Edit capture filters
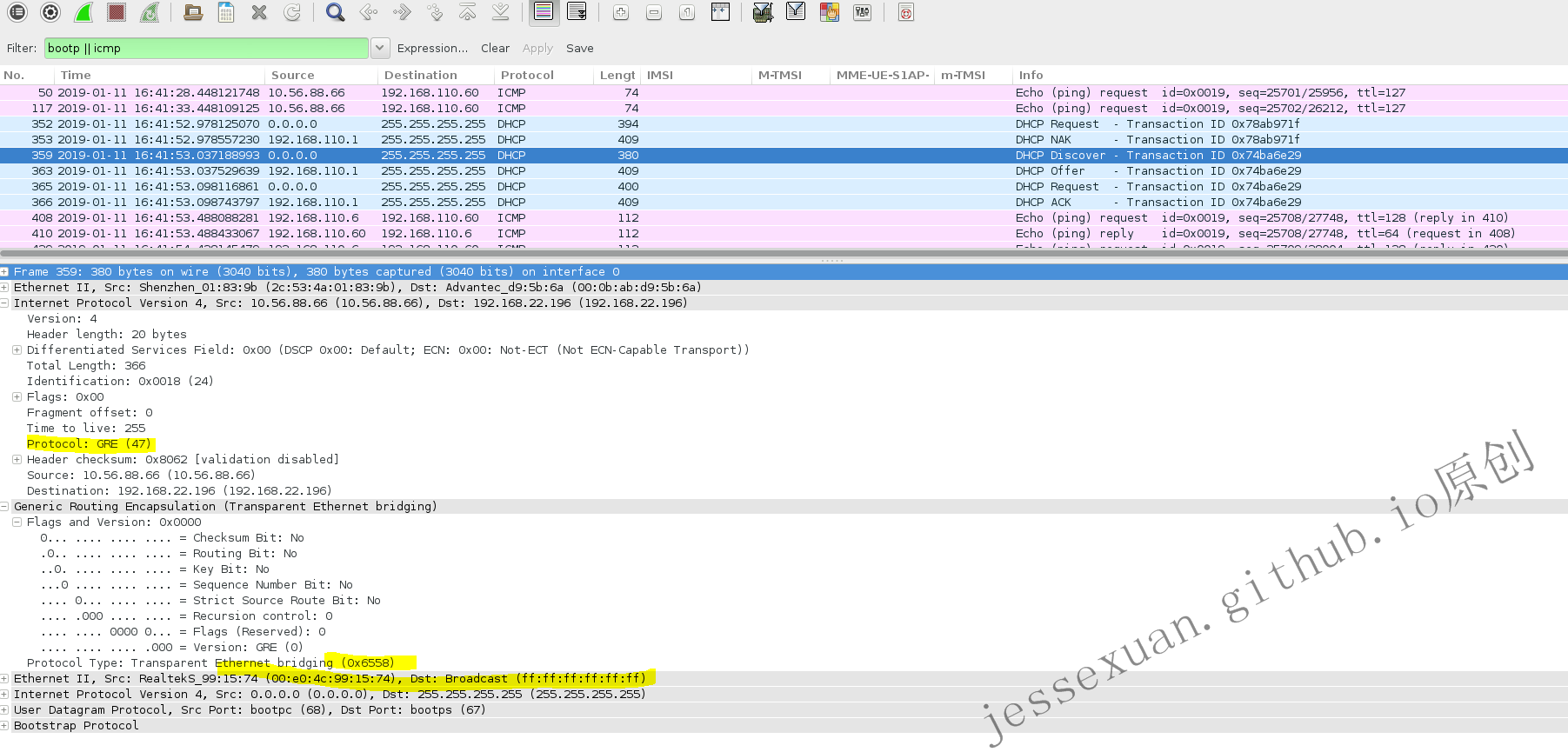This screenshot has height=752, width=1568. coord(763,12)
